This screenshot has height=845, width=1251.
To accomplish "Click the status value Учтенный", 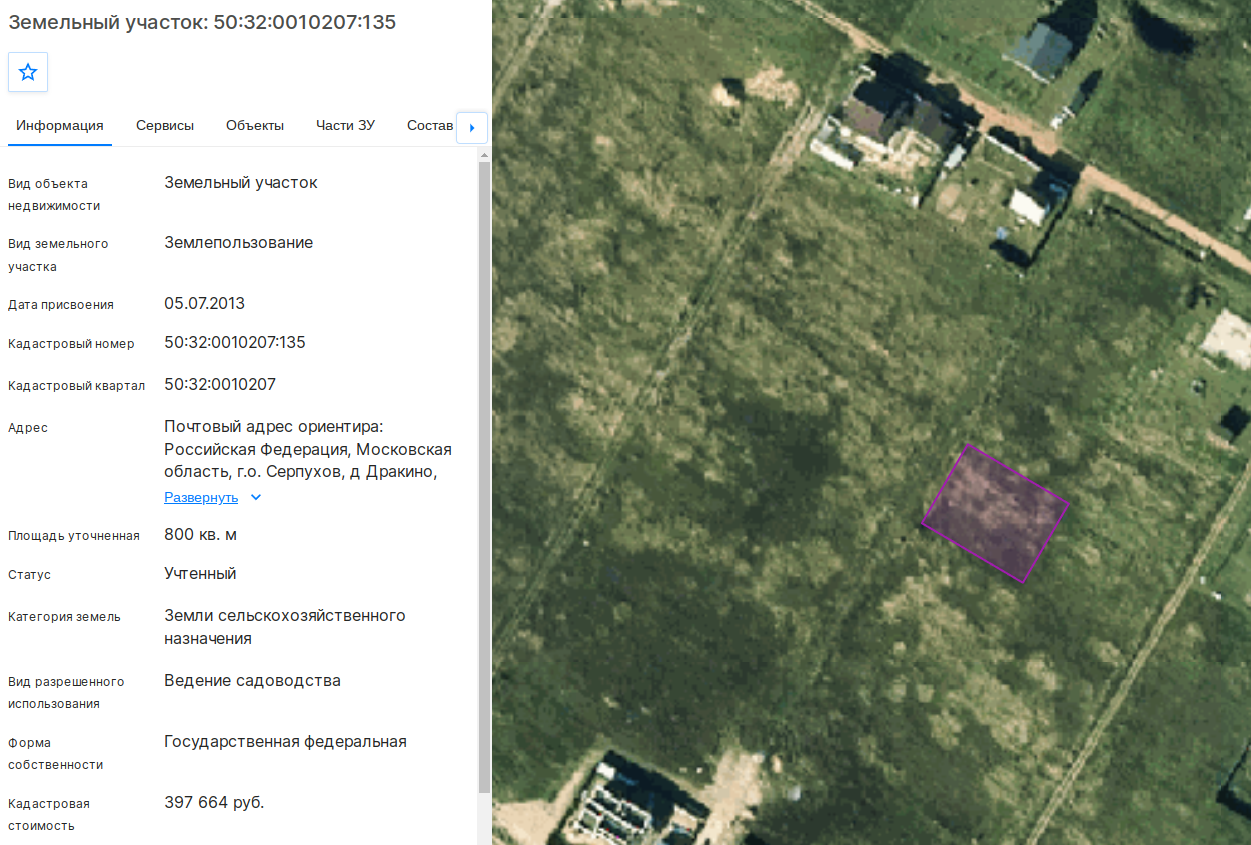I will tap(200, 573).
